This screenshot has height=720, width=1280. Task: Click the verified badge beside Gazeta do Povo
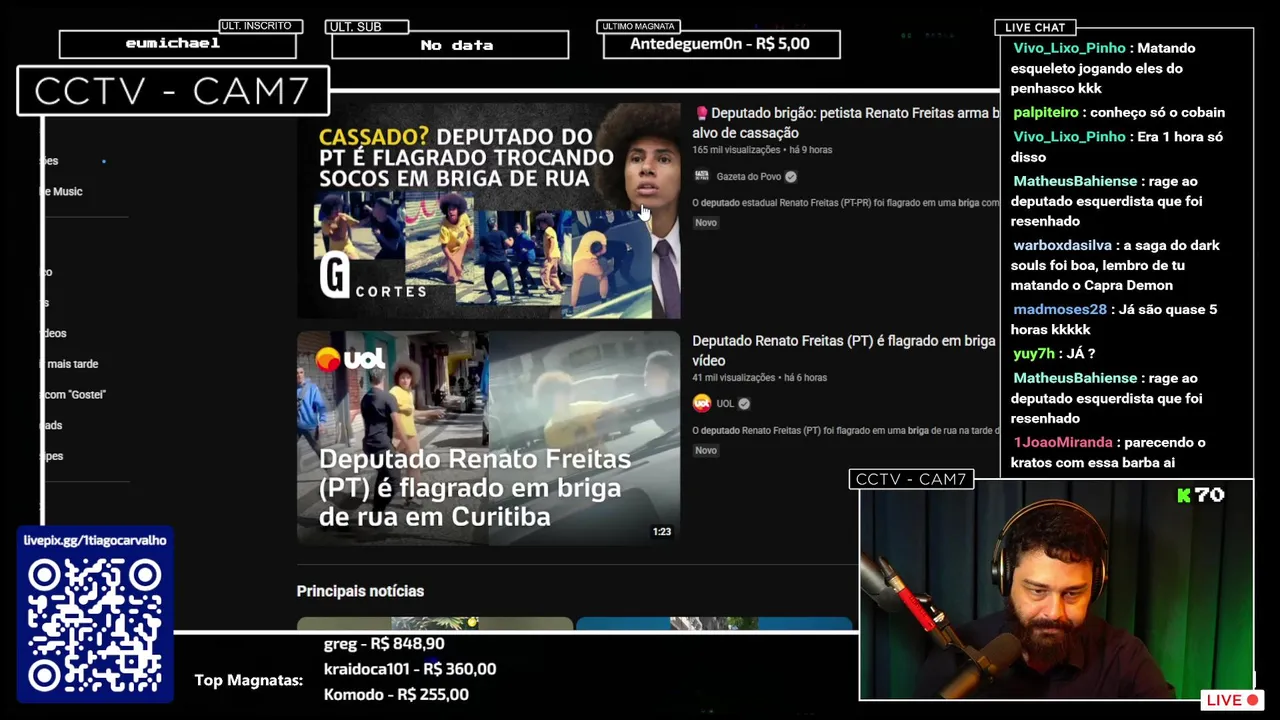pos(791,177)
